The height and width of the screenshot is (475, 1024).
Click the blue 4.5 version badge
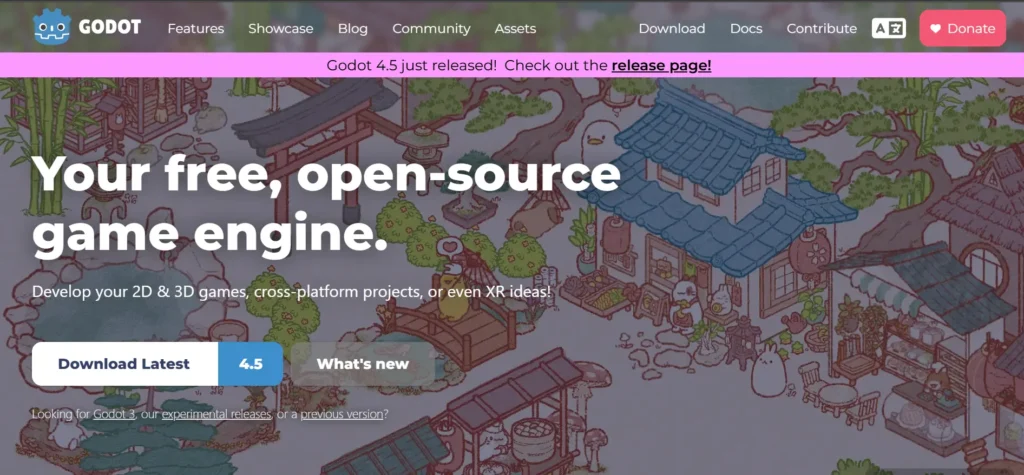point(251,364)
